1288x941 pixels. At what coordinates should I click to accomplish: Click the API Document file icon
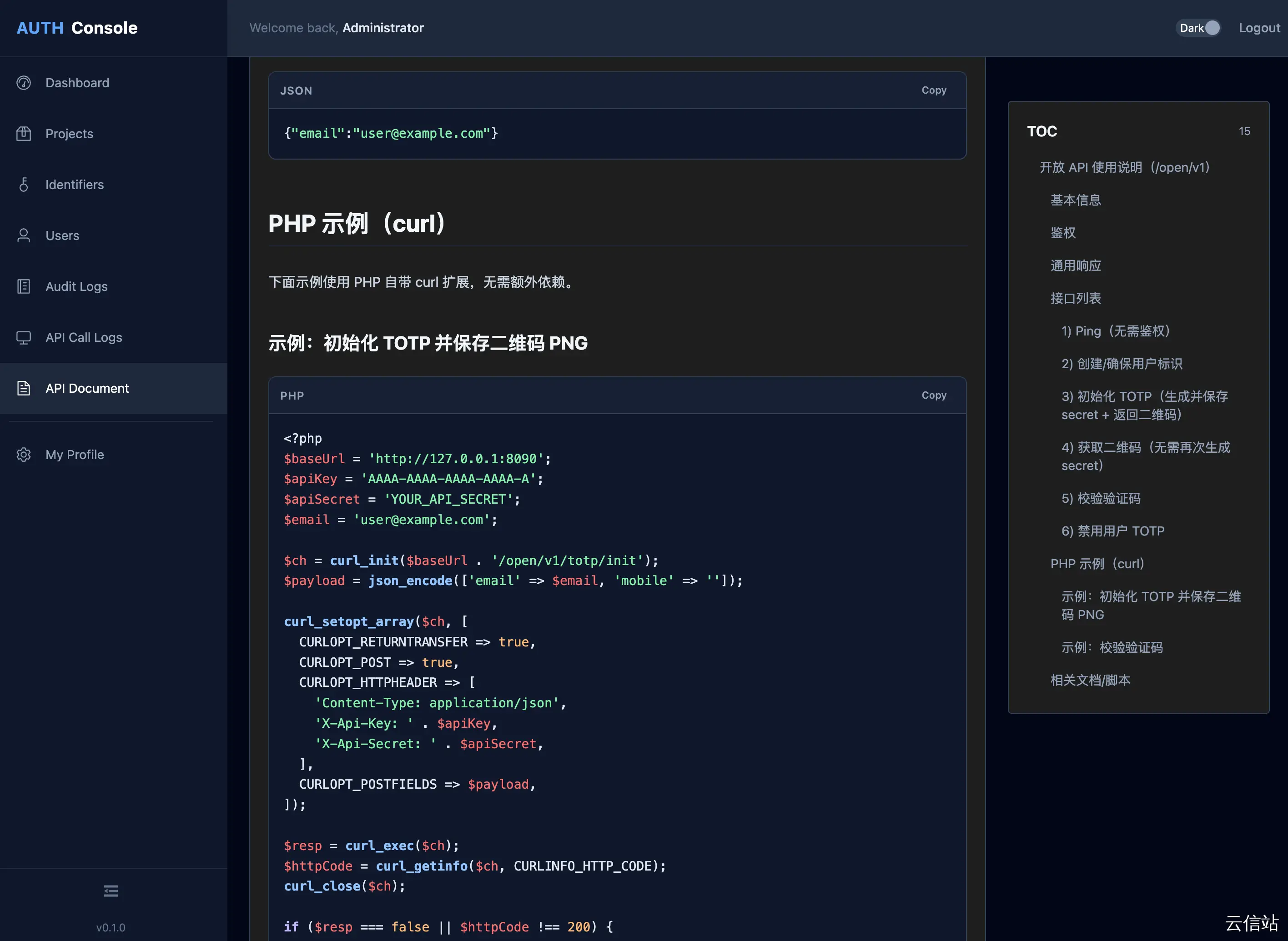(23, 389)
